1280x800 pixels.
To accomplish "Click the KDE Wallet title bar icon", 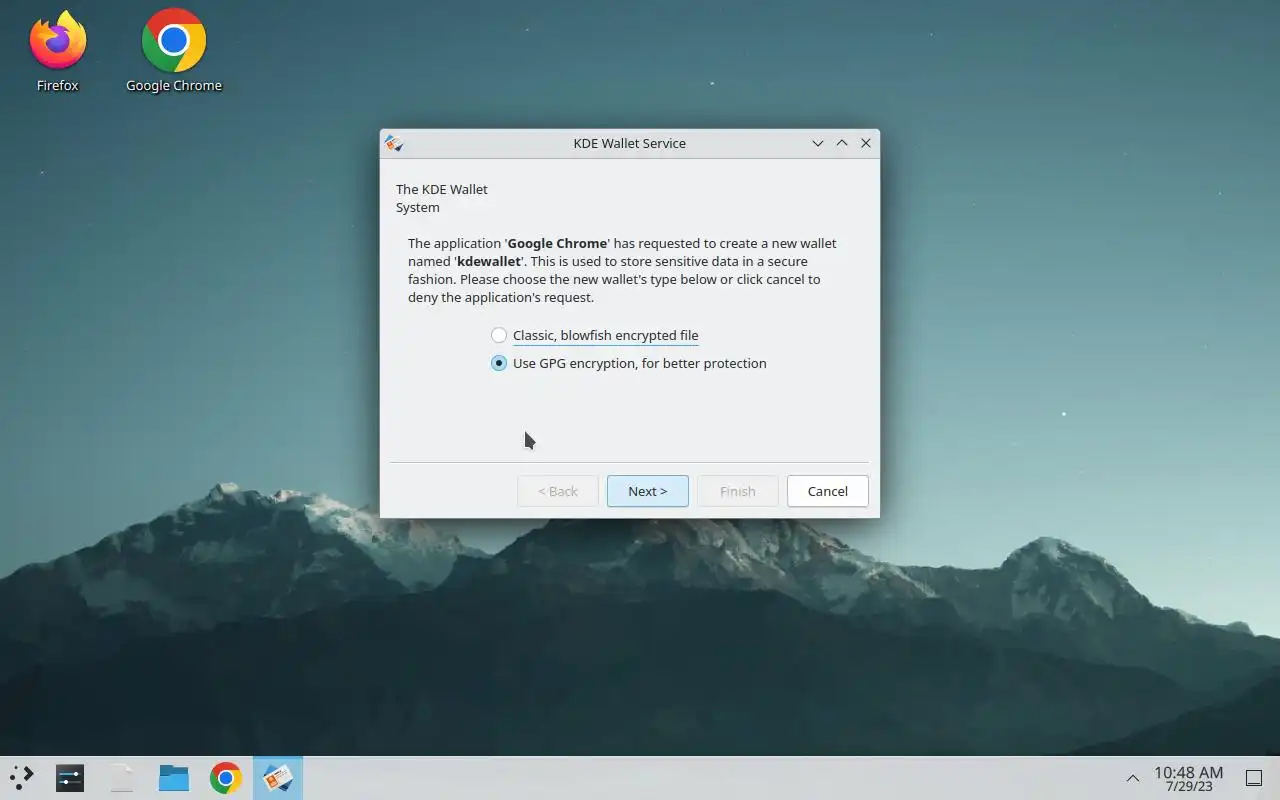I will tap(394, 143).
